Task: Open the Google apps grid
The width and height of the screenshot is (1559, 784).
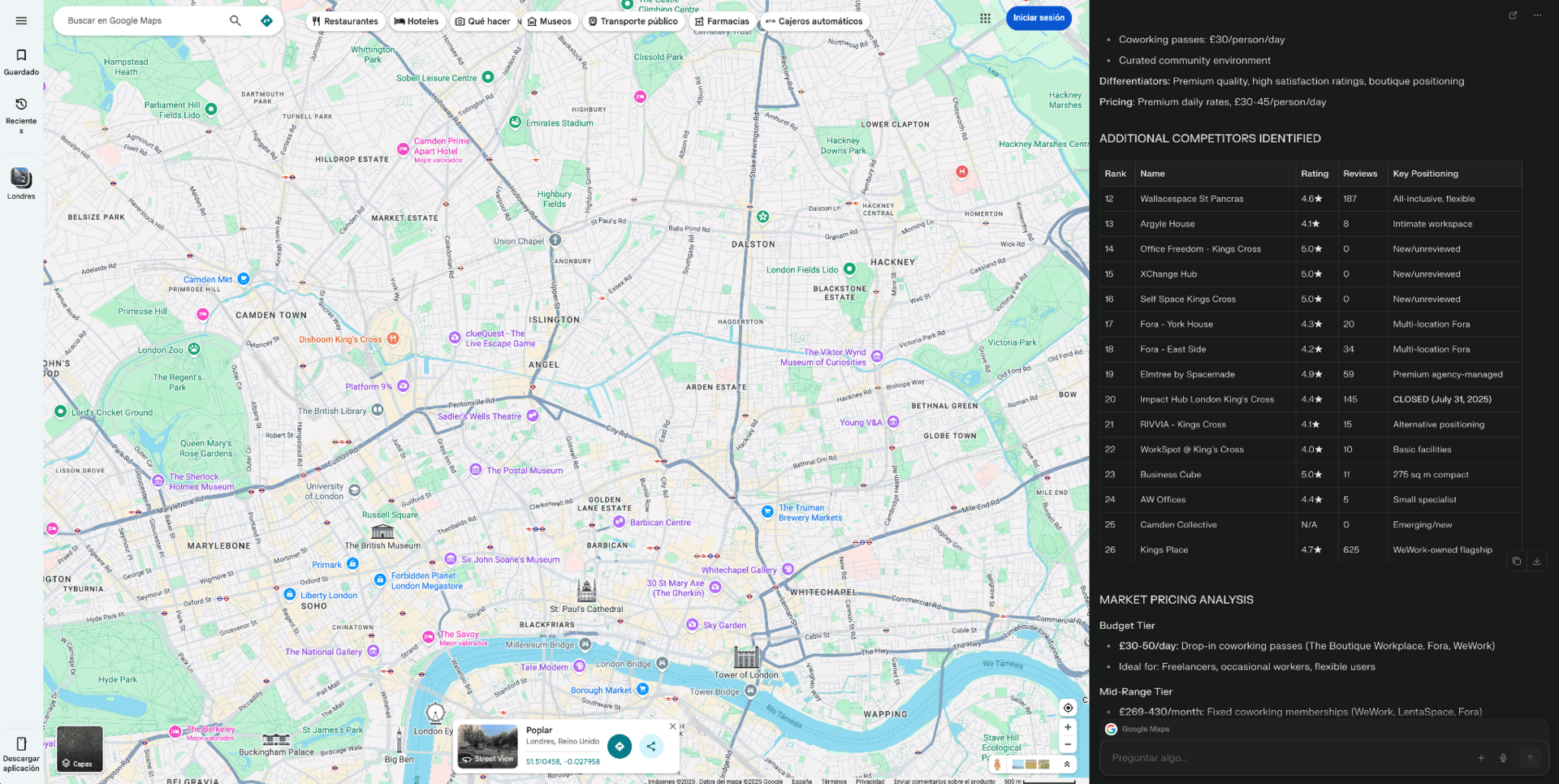Action: point(985,19)
